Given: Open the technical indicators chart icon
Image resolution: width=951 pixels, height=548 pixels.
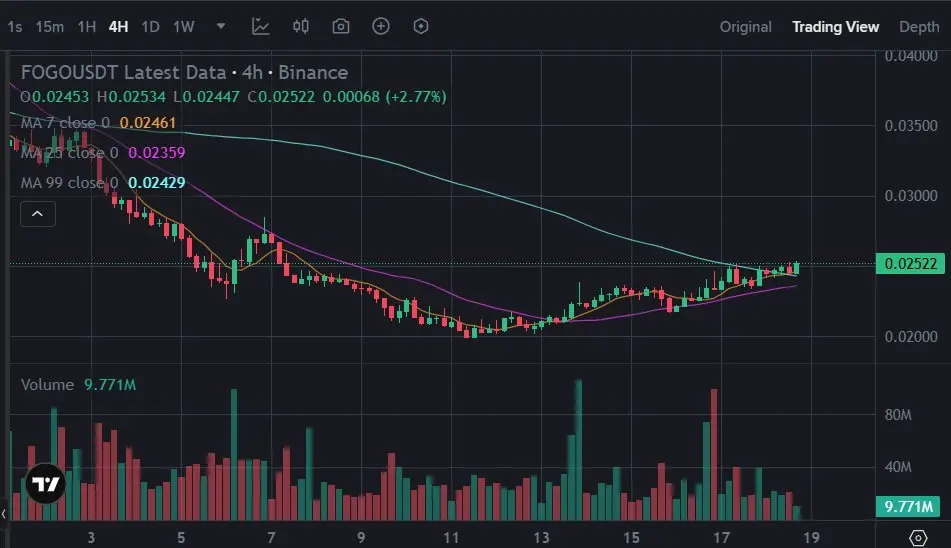Looking at the screenshot, I should (x=261, y=26).
